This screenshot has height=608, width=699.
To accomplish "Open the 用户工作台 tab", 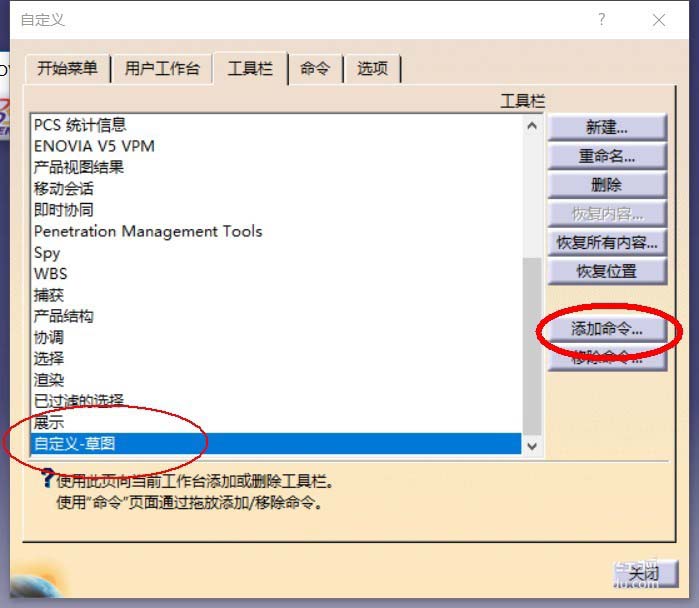I will pos(162,69).
